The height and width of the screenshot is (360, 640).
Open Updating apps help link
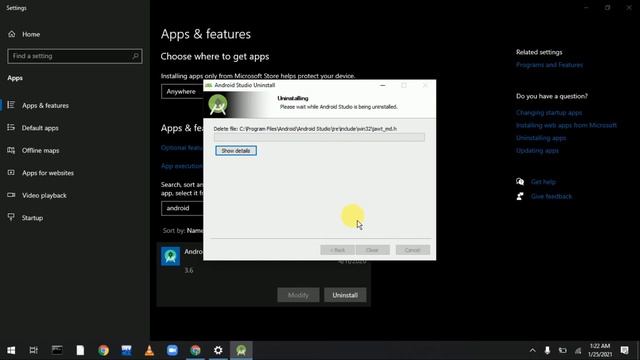point(537,151)
